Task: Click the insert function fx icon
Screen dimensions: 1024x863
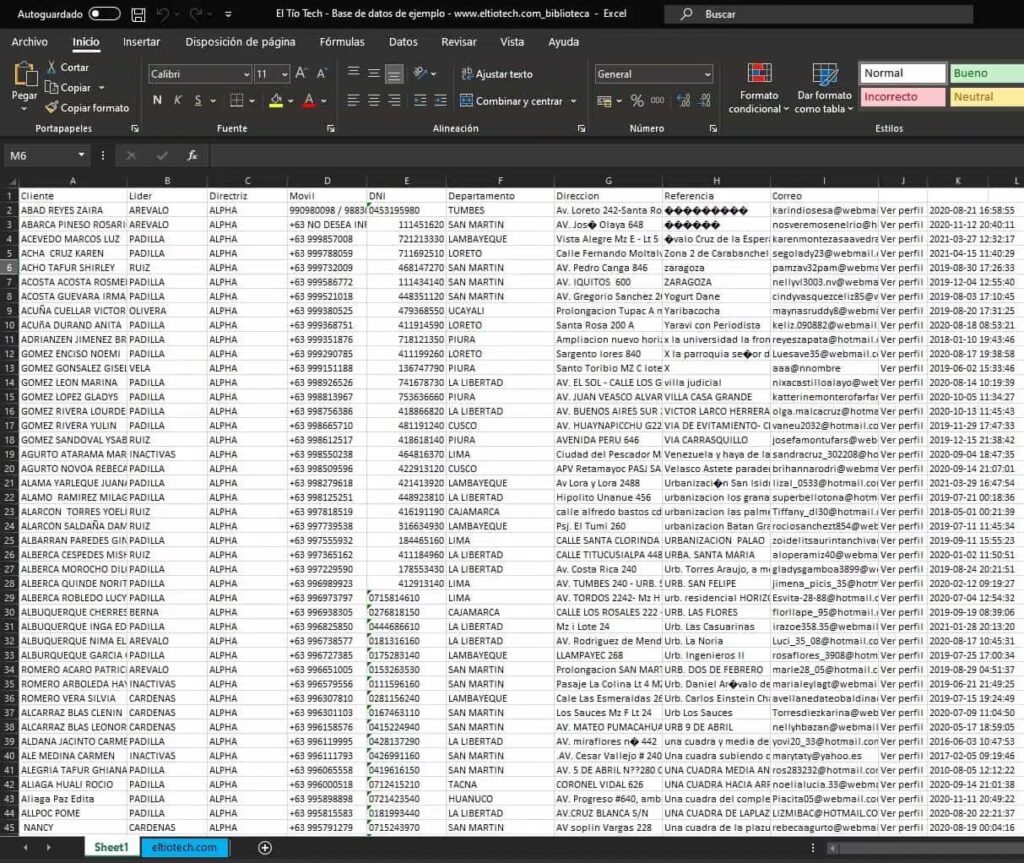Action: (x=192, y=156)
